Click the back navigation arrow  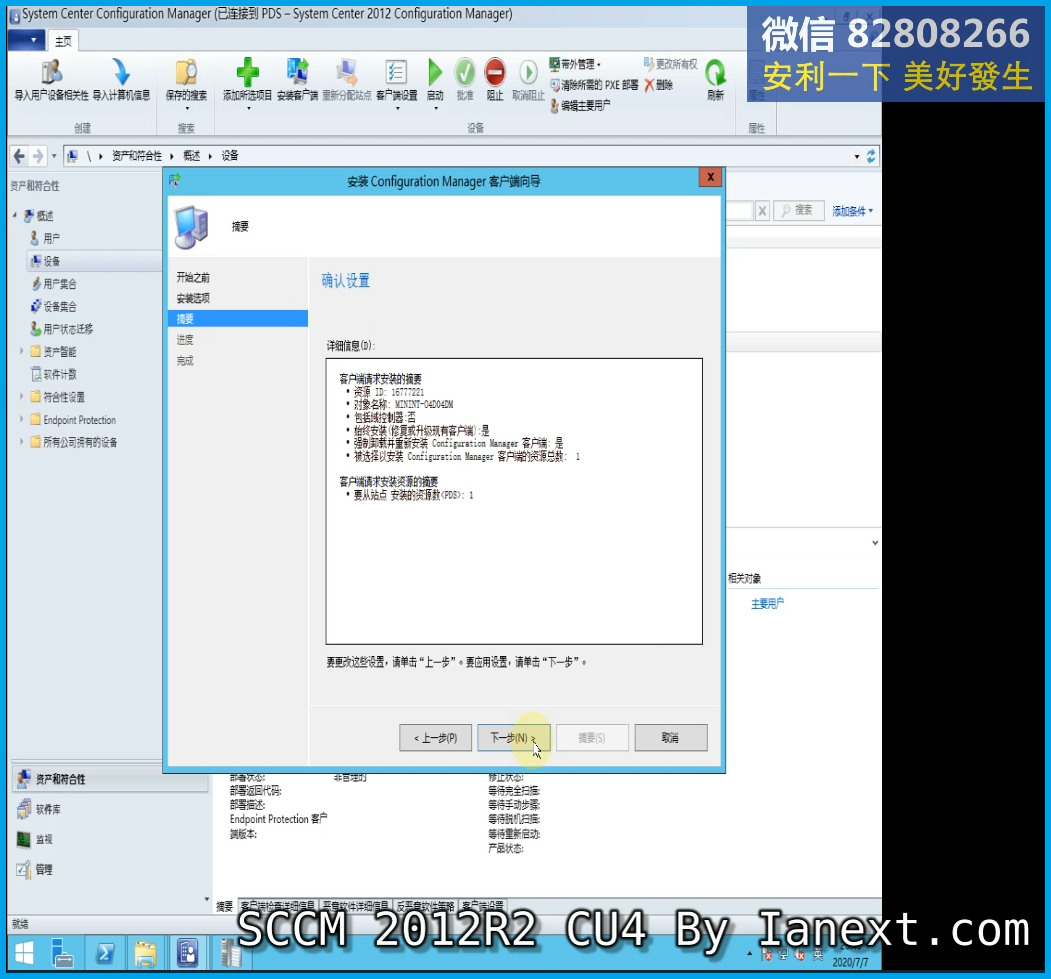pyautogui.click(x=19, y=156)
